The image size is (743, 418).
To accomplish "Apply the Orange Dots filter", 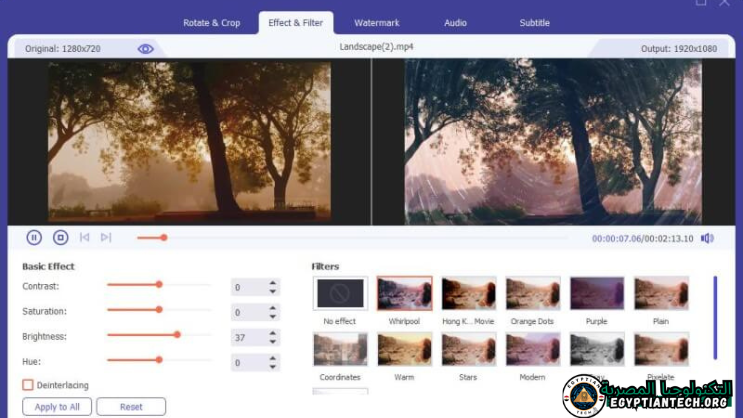I will coord(533,293).
